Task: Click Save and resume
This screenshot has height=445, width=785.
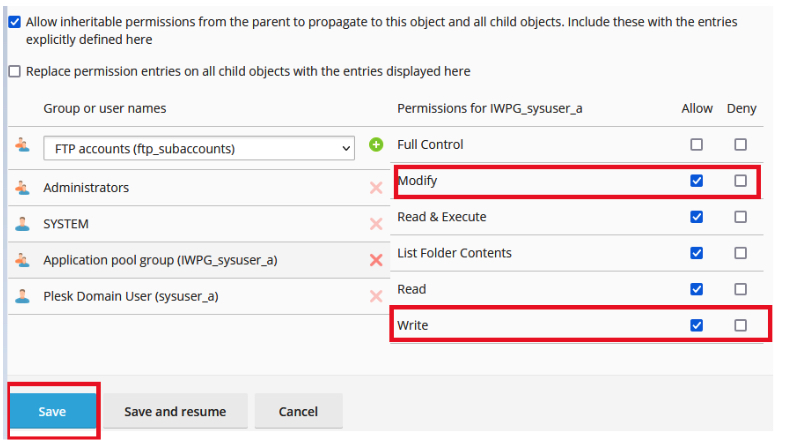Action: (x=175, y=411)
